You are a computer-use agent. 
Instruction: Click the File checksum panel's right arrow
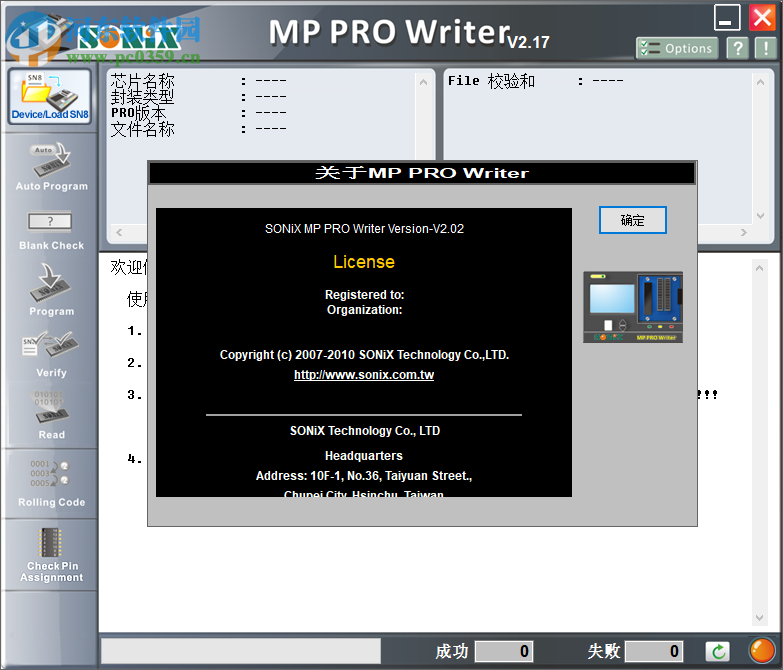(744, 232)
